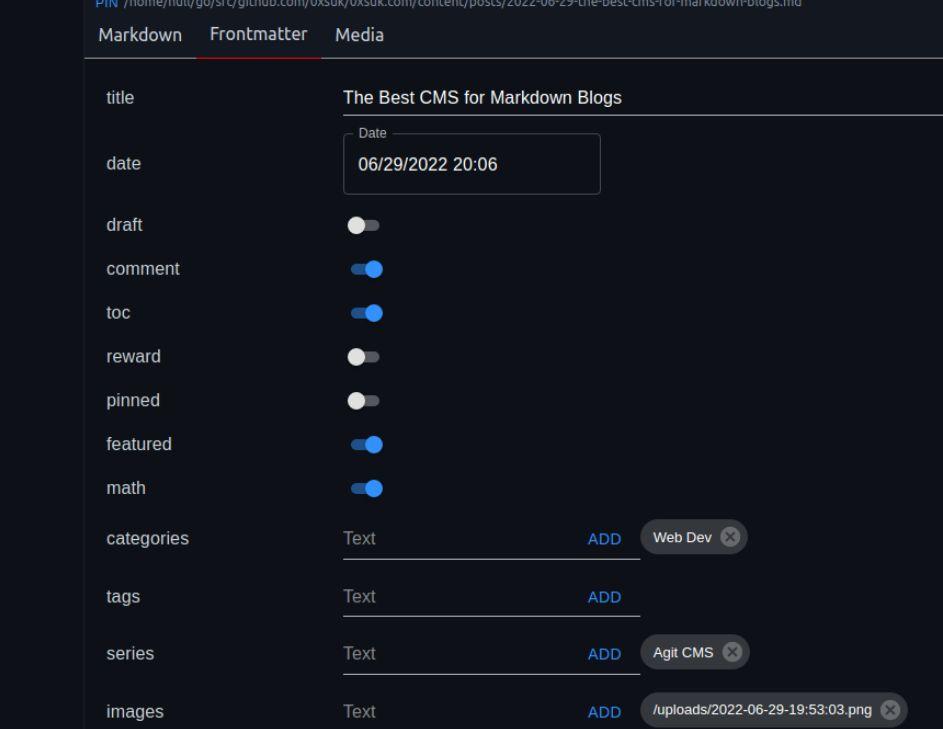Select the Frontmatter tab
943x729 pixels.
(259, 34)
